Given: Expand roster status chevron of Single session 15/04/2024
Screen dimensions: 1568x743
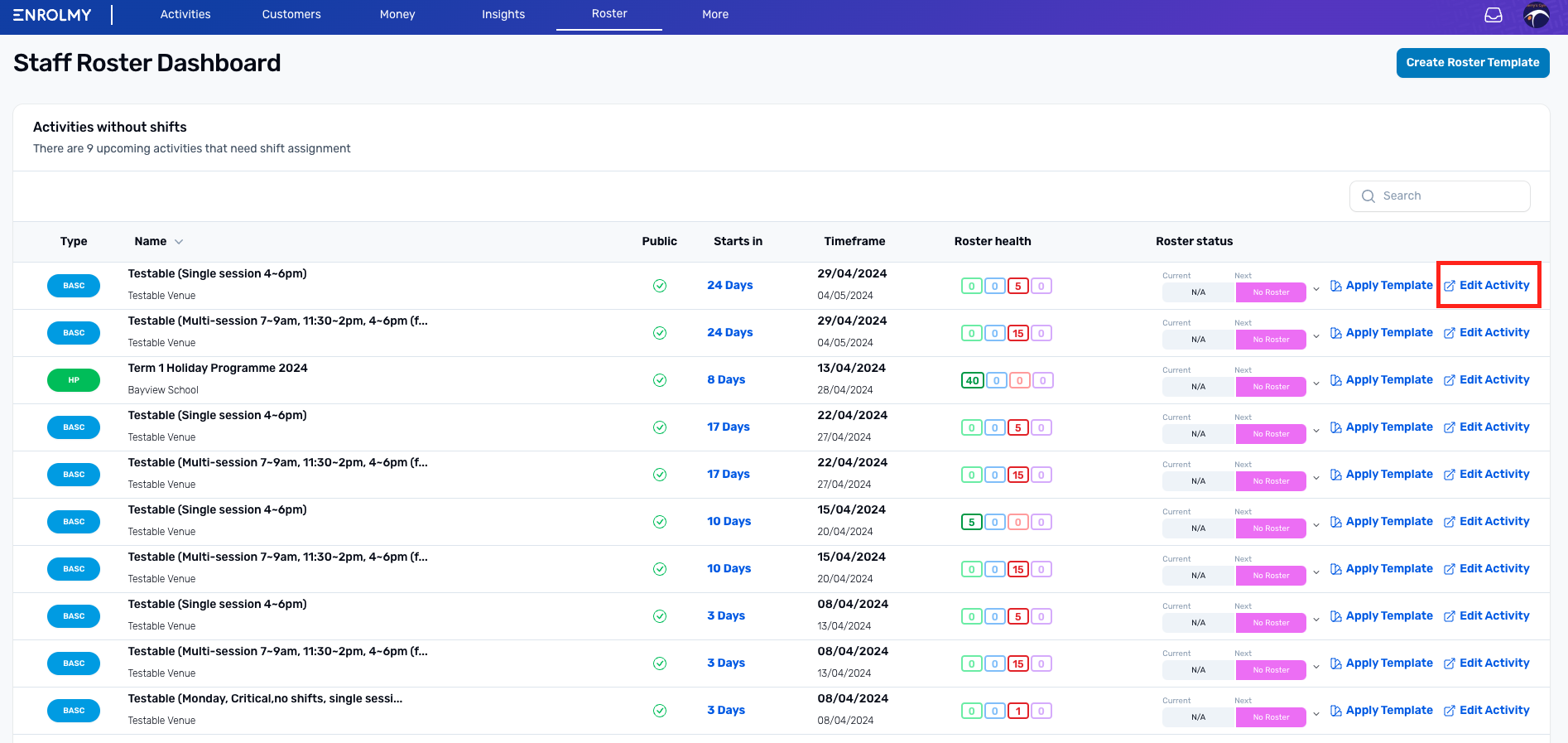Looking at the screenshot, I should [1316, 525].
